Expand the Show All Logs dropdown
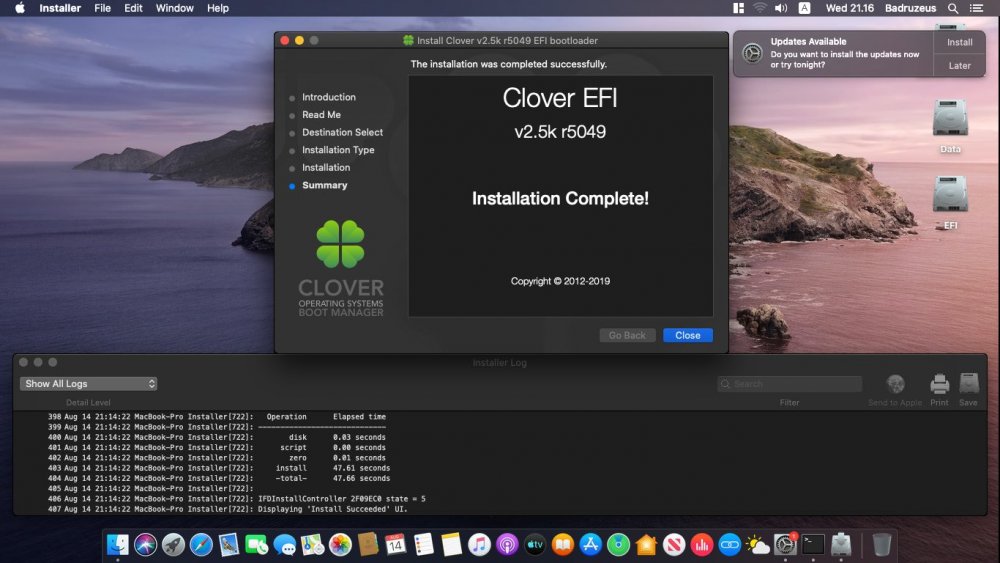1000x563 pixels. (88, 384)
